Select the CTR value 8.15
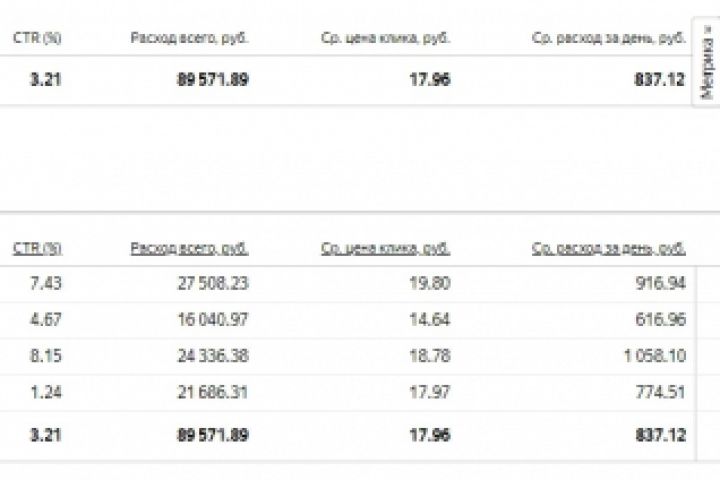The height and width of the screenshot is (480, 720). click(x=46, y=356)
